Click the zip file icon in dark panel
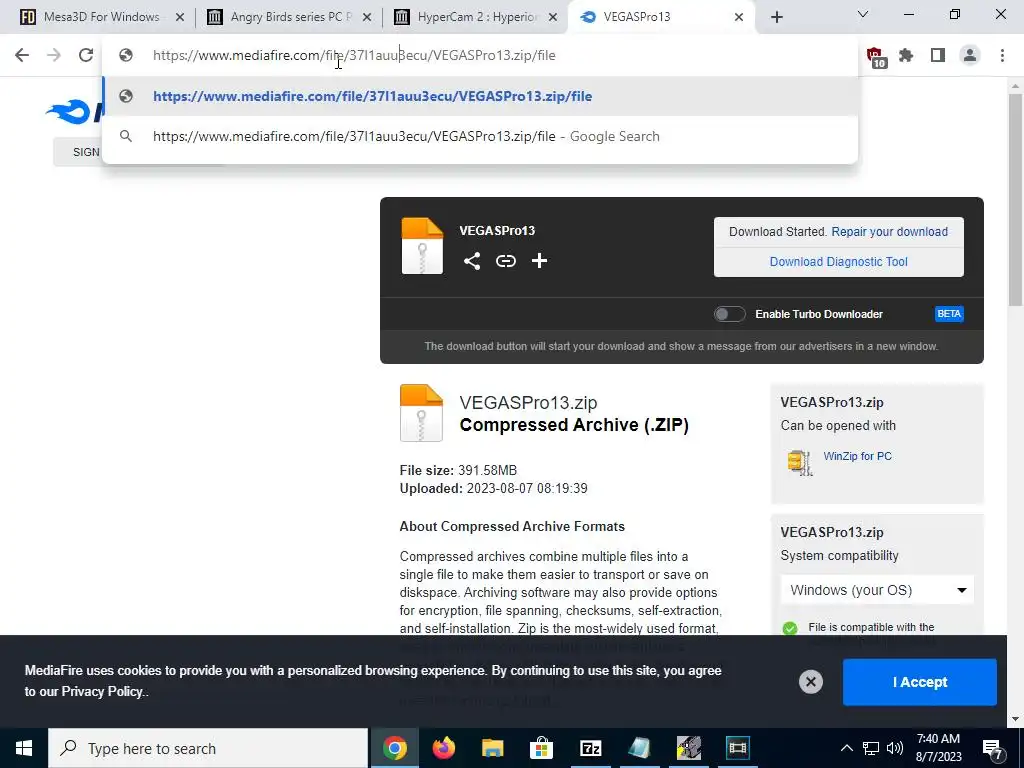This screenshot has width=1024, height=768. (x=422, y=246)
